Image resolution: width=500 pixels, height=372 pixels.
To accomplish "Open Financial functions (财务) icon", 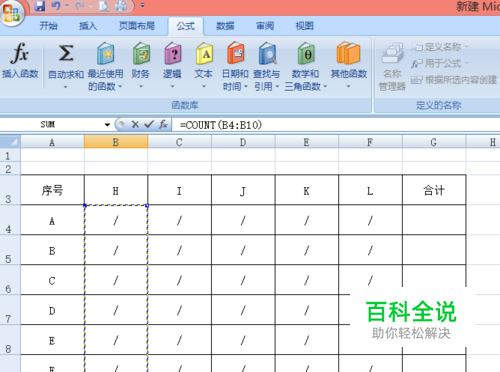I will click(141, 53).
